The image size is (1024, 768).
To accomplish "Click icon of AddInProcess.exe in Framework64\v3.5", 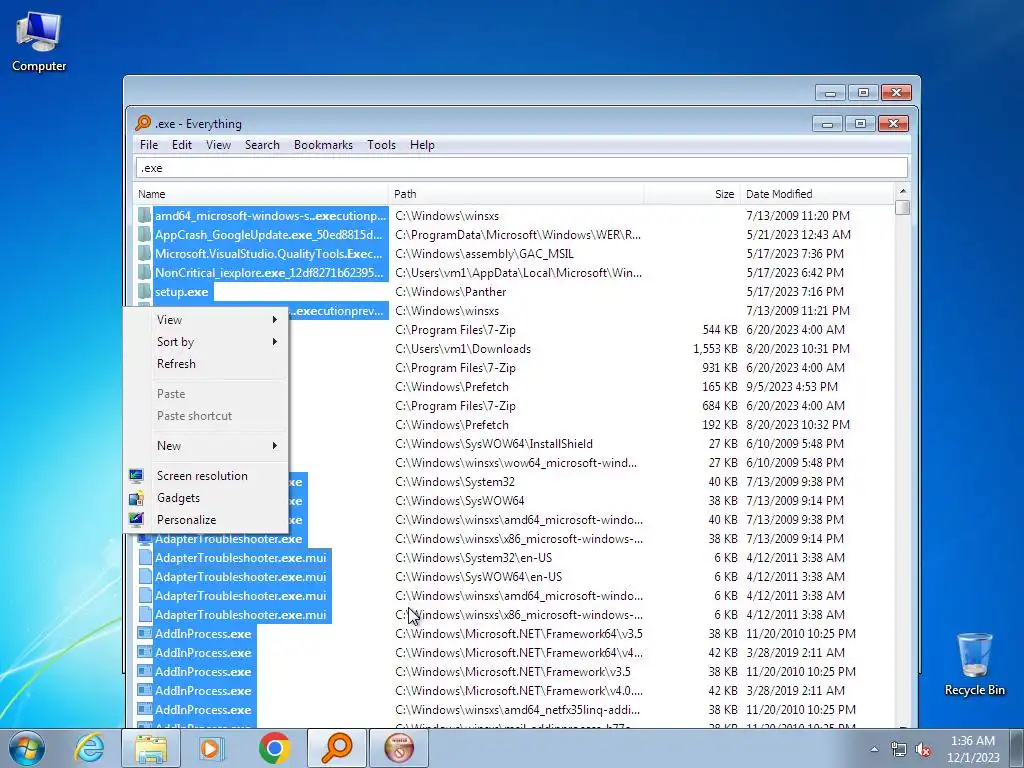I will point(144,633).
